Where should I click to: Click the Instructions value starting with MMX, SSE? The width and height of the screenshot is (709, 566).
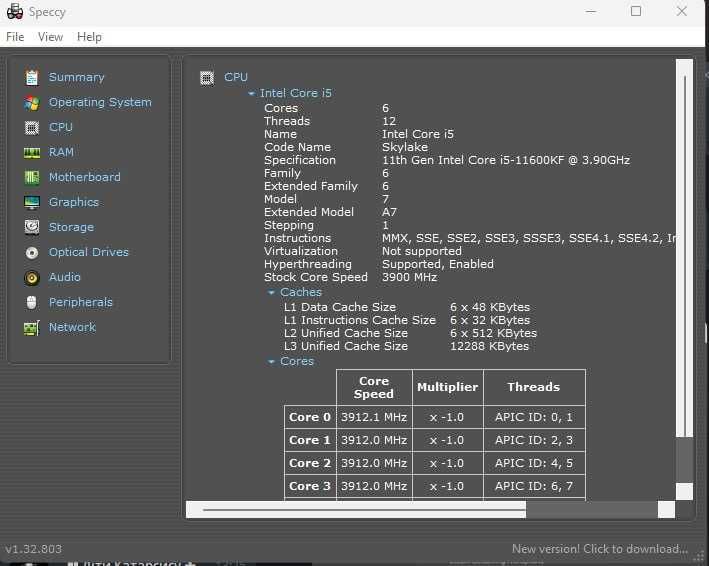point(528,238)
